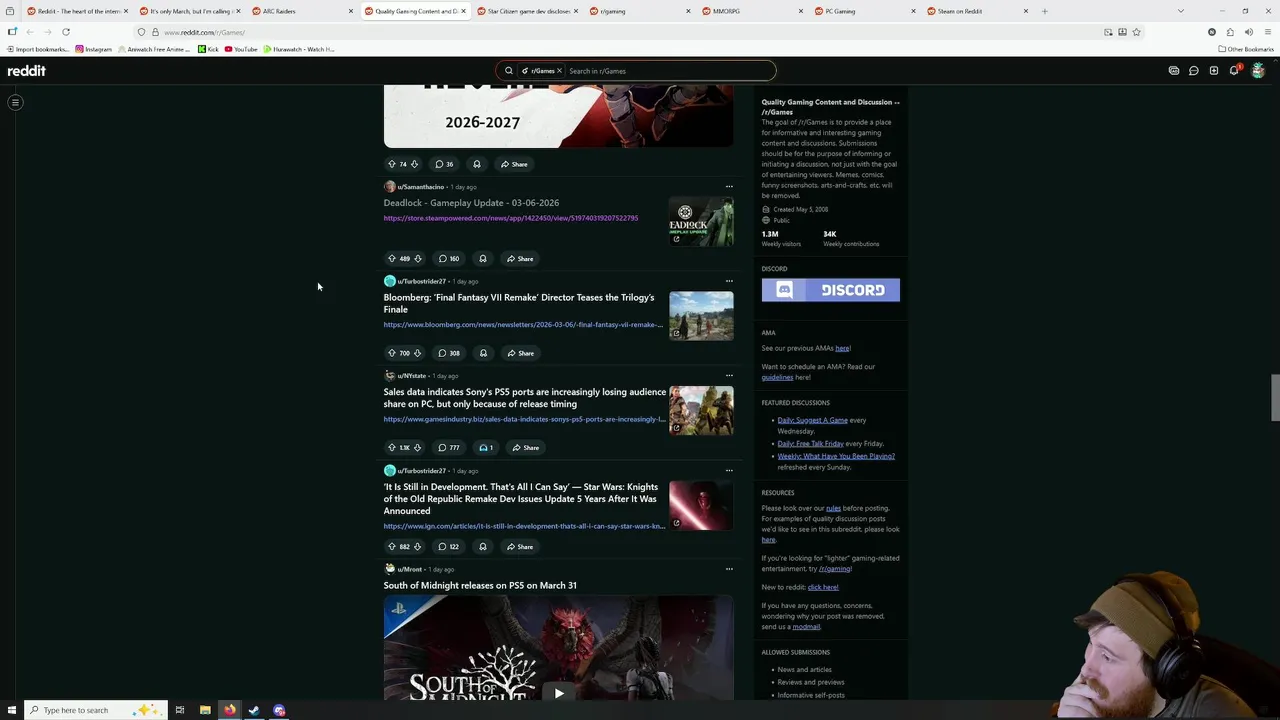The width and height of the screenshot is (1280, 720).
Task: Downvote the Deadlock Gameplay Update post
Action: (418, 259)
